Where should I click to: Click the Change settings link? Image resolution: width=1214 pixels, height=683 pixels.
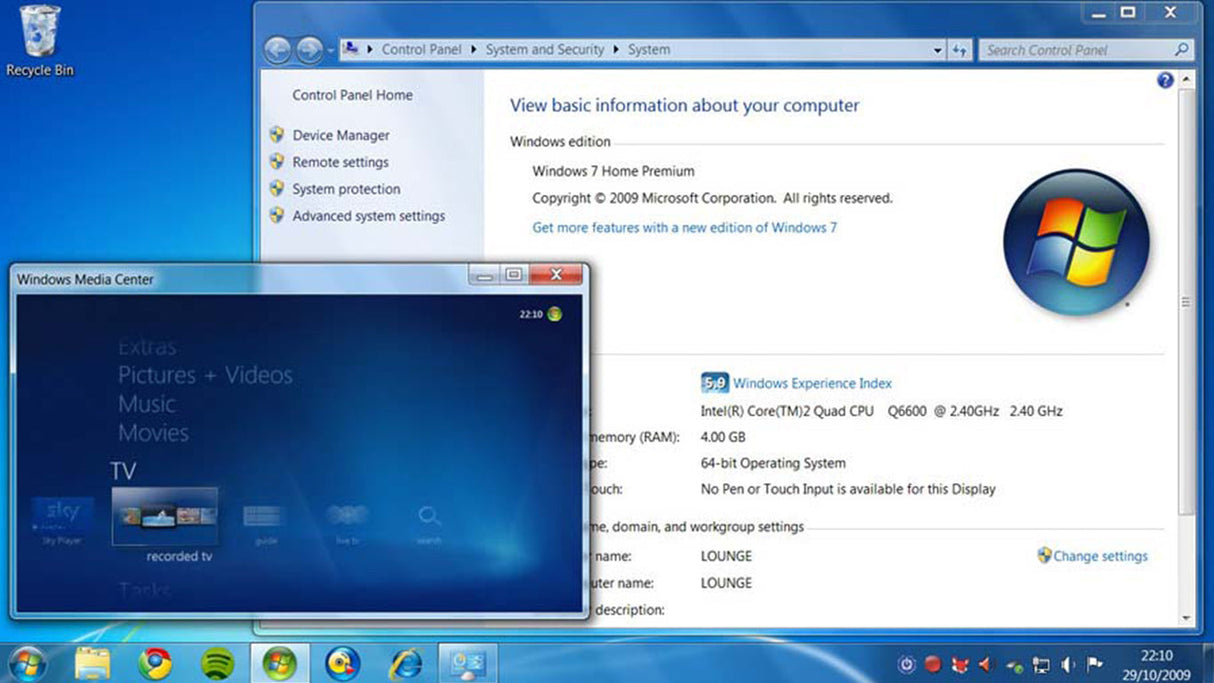tap(1100, 556)
